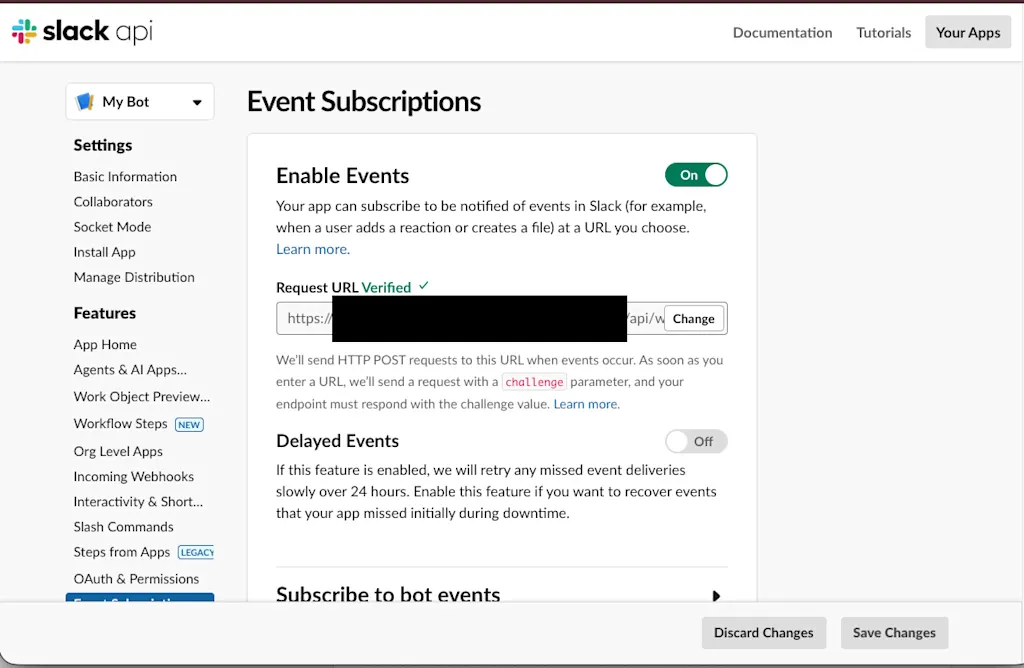Open Org Level Apps feature
The image size is (1024, 668).
click(x=118, y=452)
